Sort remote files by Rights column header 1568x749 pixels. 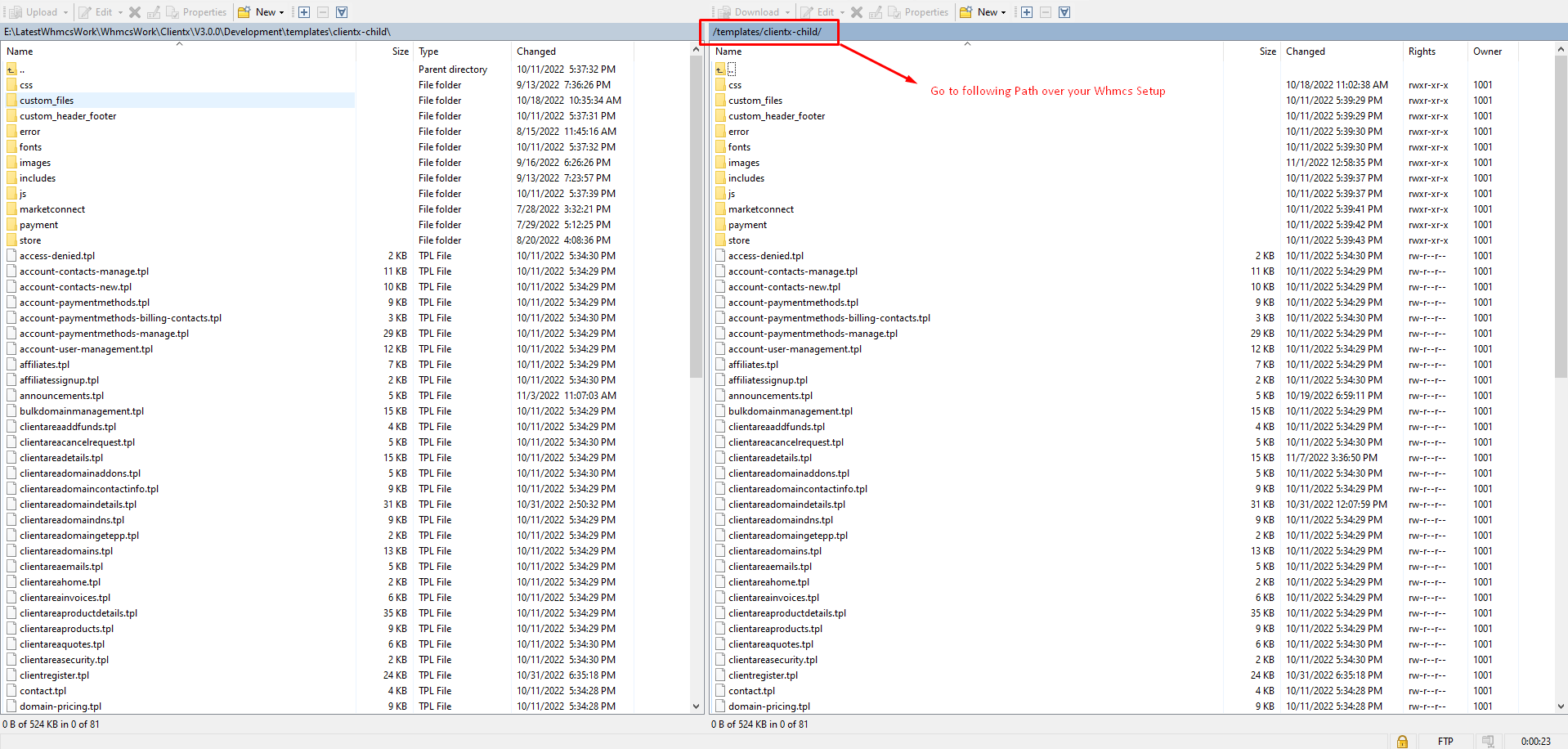pos(1422,52)
